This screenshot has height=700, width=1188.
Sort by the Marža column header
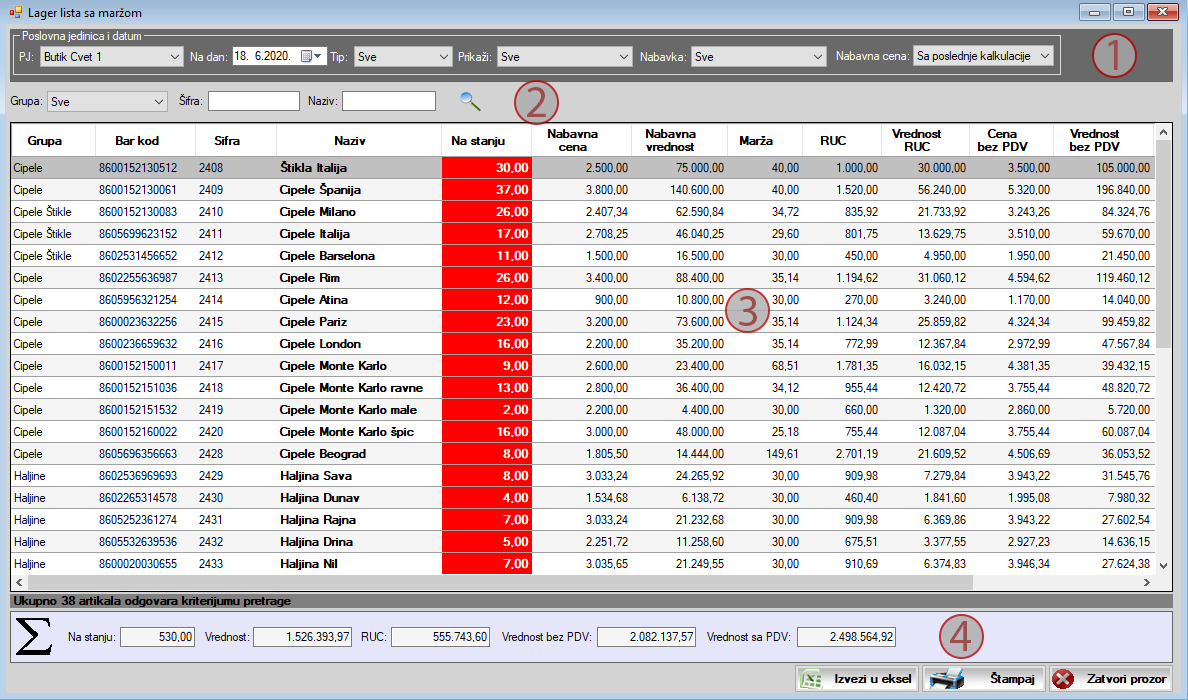(764, 141)
